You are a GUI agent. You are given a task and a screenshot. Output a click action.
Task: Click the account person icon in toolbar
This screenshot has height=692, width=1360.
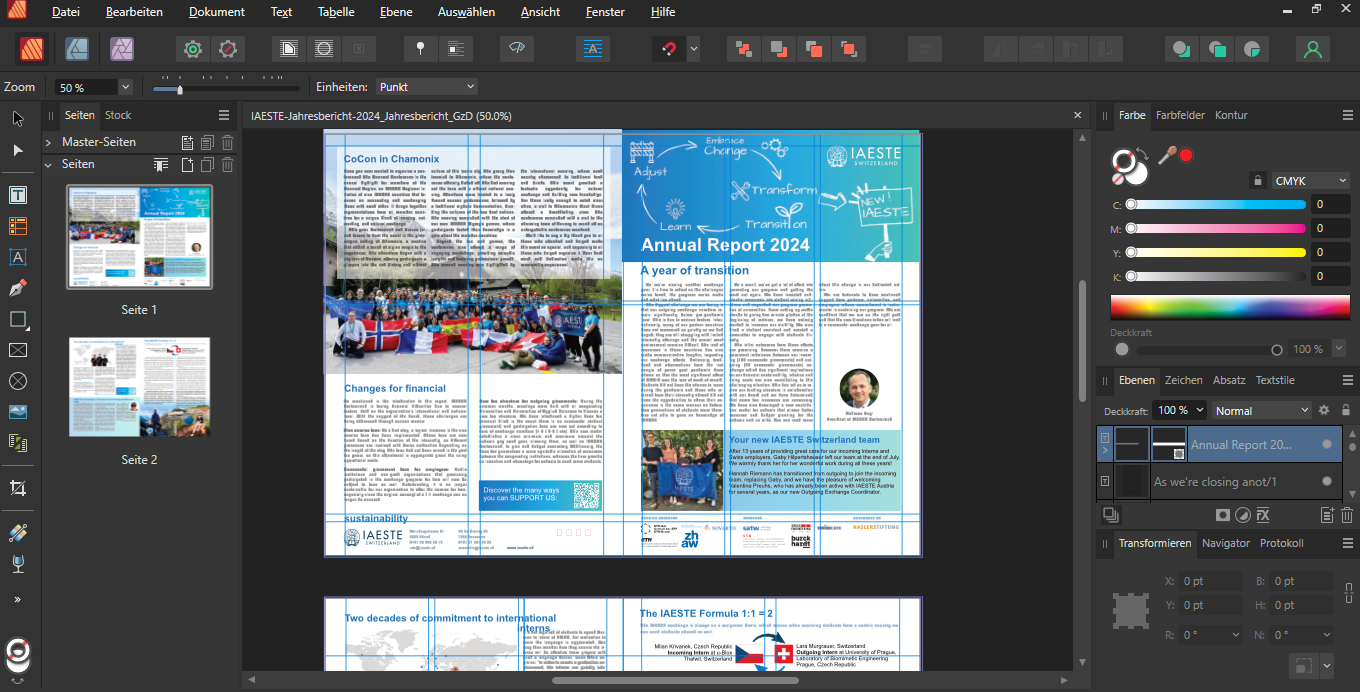pyautogui.click(x=1313, y=48)
